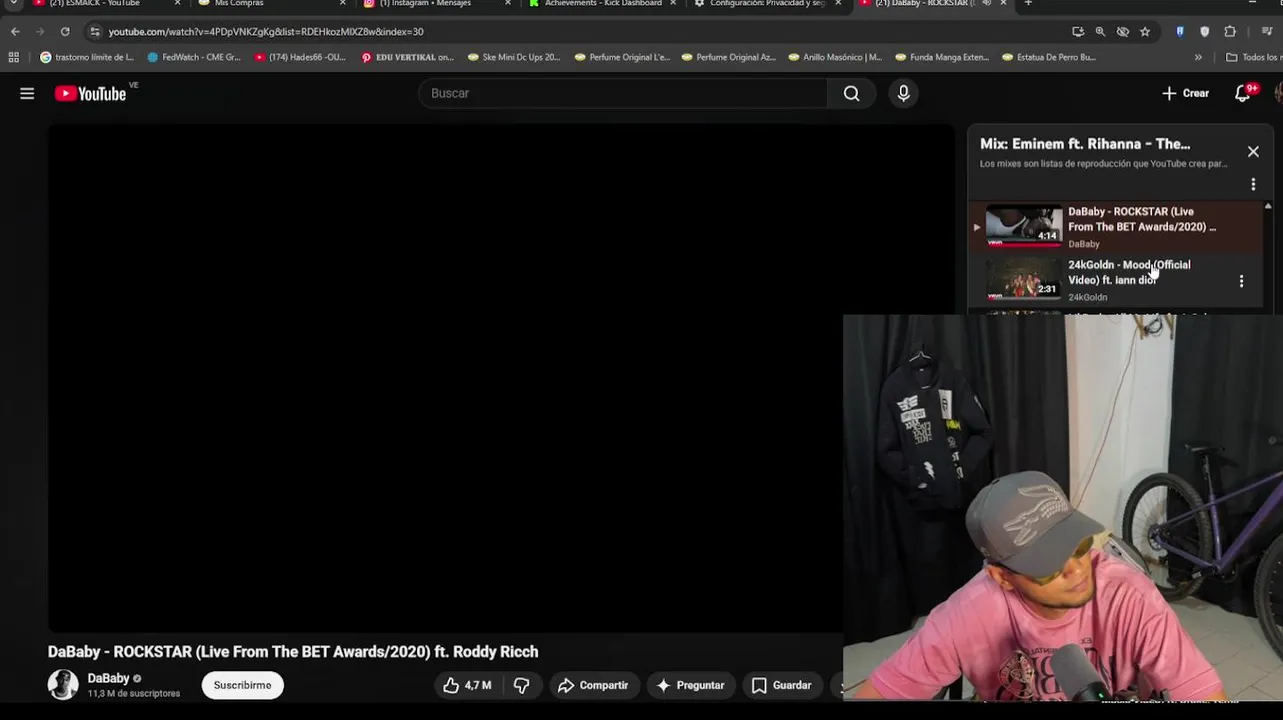Click the Compartir share button
1283x720 pixels.
tap(593, 685)
